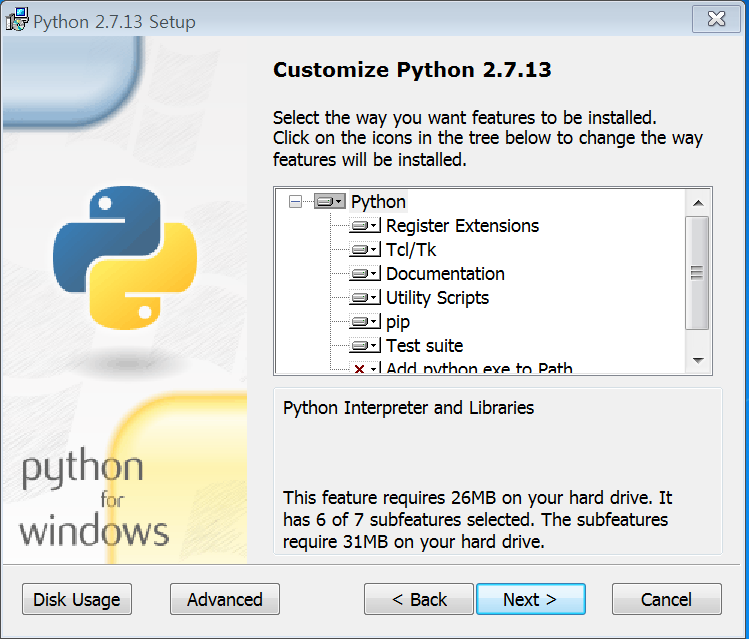Click the feature tree scroll-up arrow
This screenshot has width=749, height=639.
pyautogui.click(x=698, y=203)
